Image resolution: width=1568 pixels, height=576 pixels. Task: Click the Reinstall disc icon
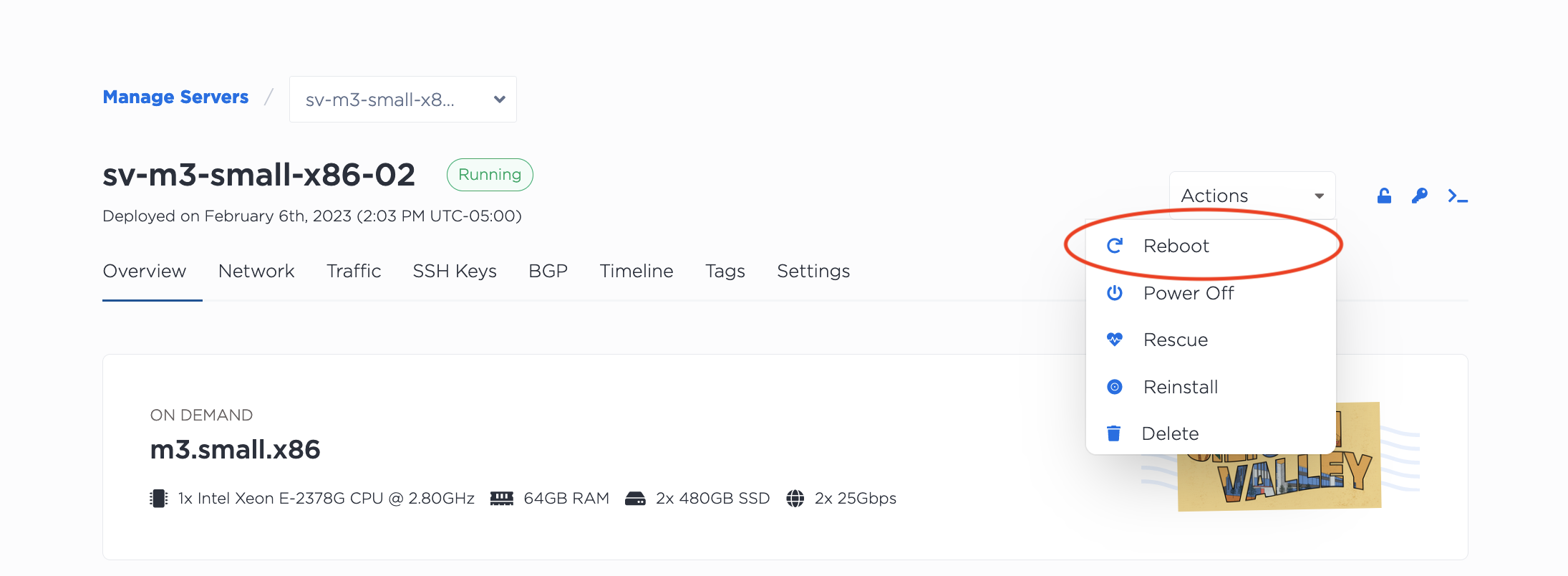[1115, 387]
